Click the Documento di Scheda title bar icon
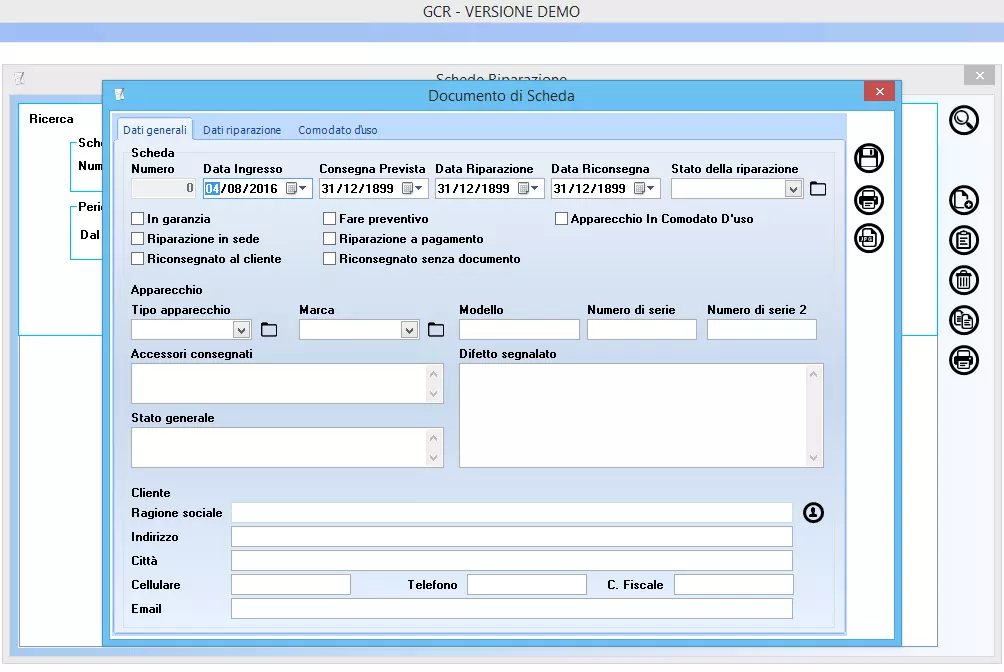Viewport: 1004px width, 672px height. pos(120,95)
